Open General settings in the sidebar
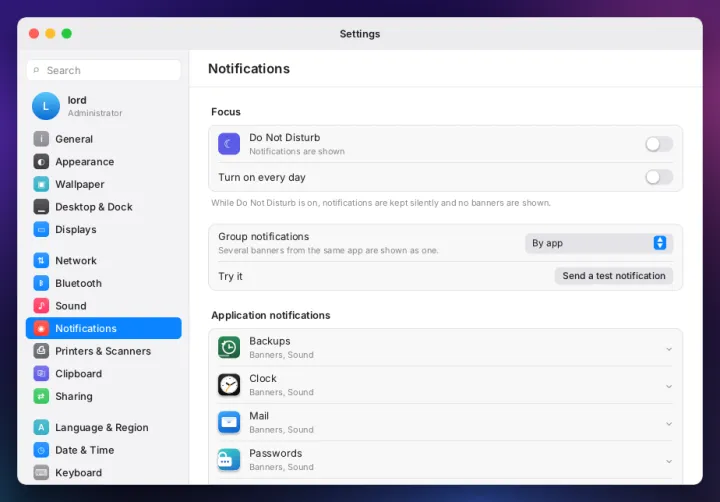 [x=104, y=139]
